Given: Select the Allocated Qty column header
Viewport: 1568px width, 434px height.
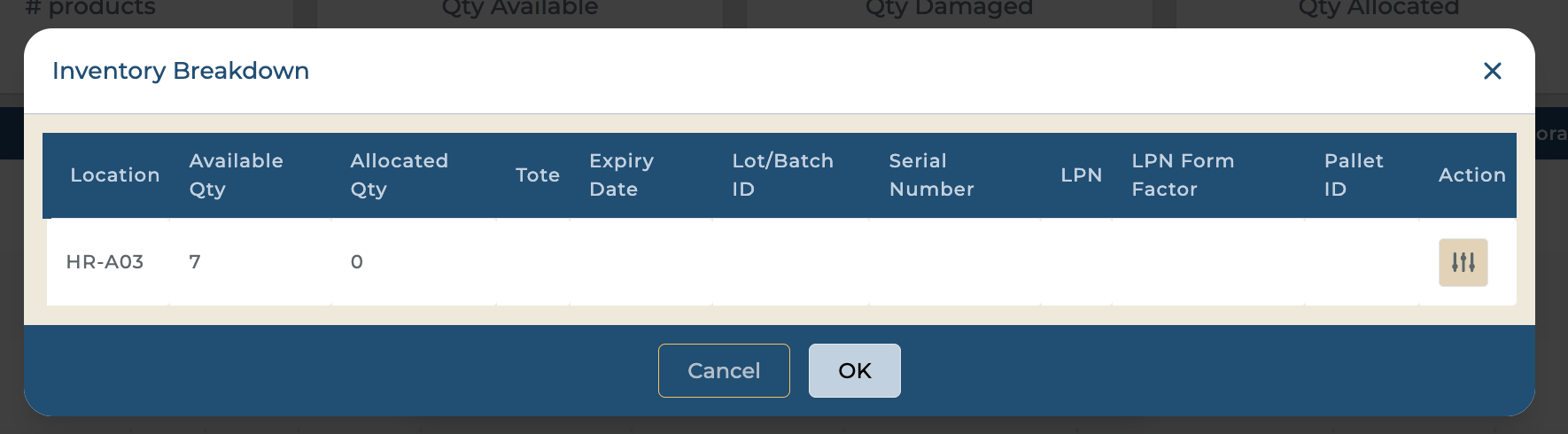Looking at the screenshot, I should tap(399, 175).
